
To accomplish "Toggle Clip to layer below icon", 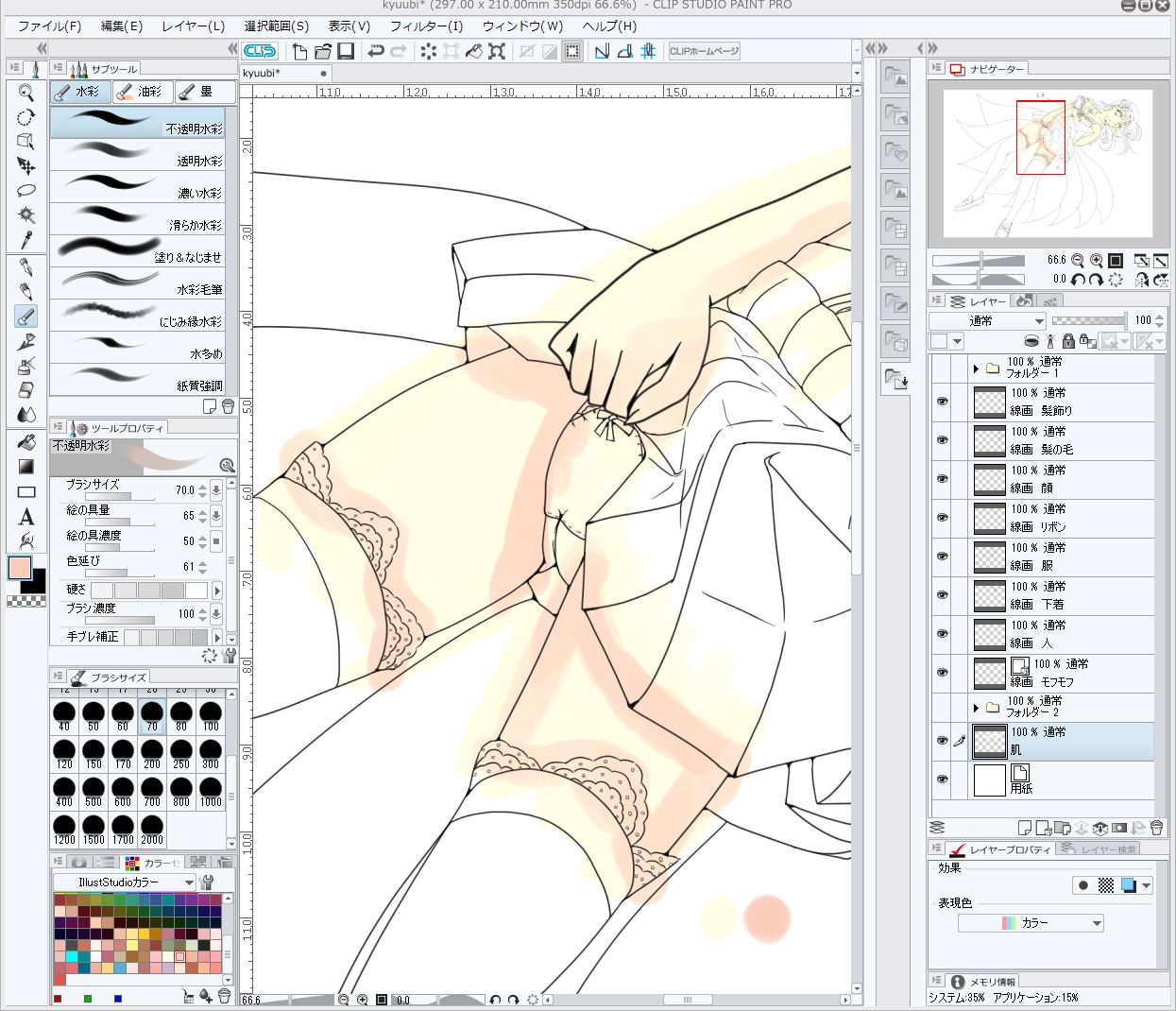I will (x=1031, y=341).
